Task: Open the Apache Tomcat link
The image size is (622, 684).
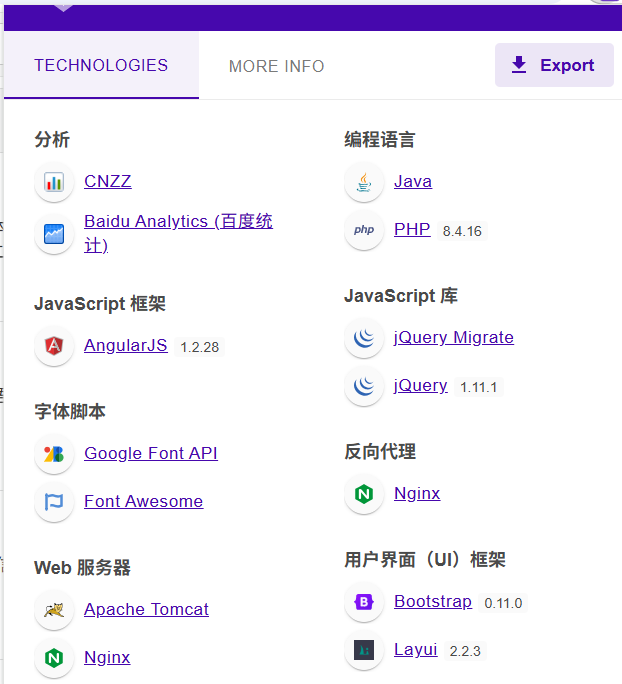Action: [x=146, y=609]
